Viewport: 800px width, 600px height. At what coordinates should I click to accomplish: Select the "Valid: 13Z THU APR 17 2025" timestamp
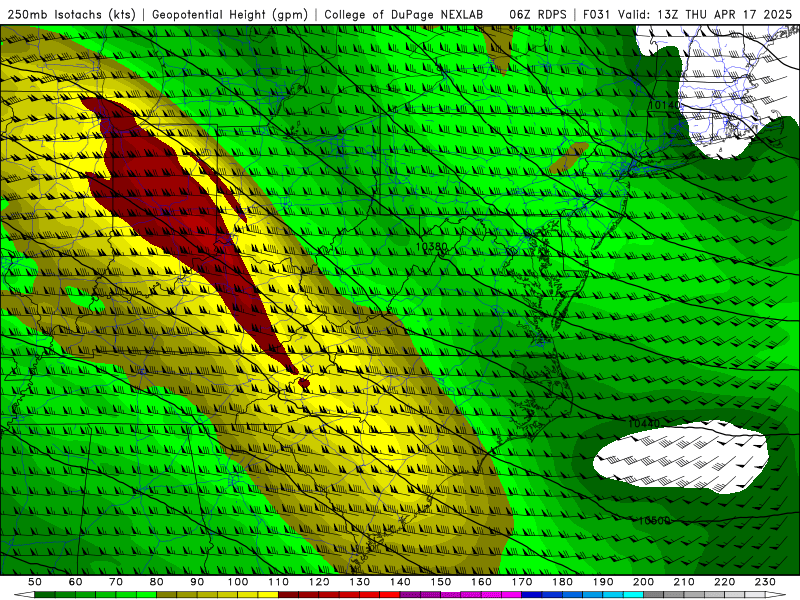point(705,14)
